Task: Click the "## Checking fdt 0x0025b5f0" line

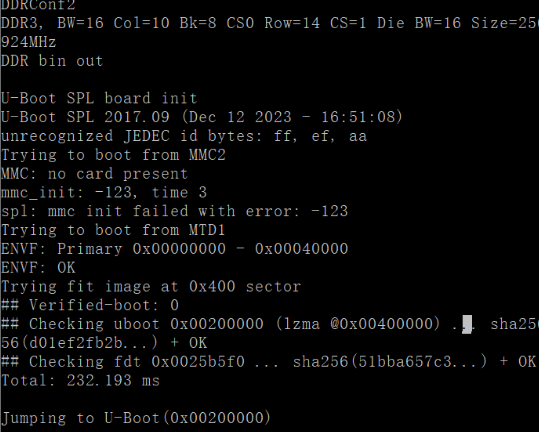Action: (268, 362)
